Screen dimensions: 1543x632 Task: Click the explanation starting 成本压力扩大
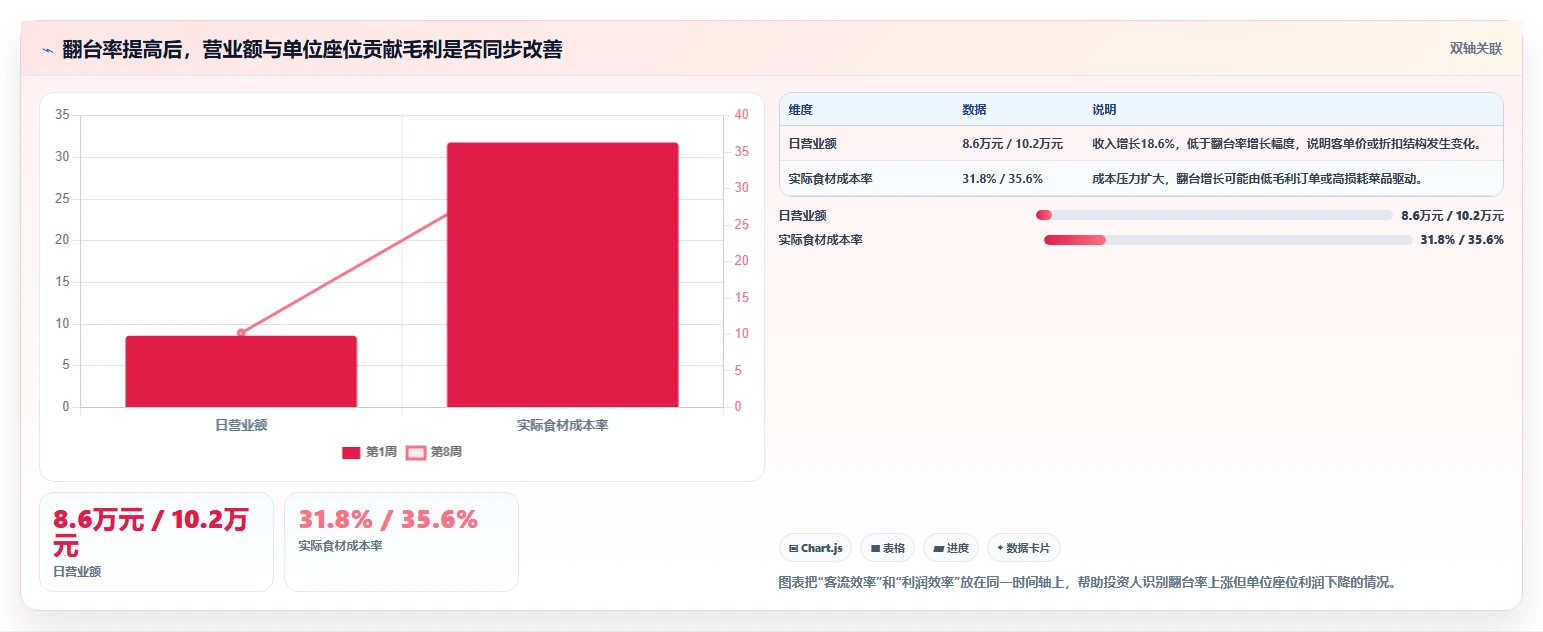coord(1257,179)
